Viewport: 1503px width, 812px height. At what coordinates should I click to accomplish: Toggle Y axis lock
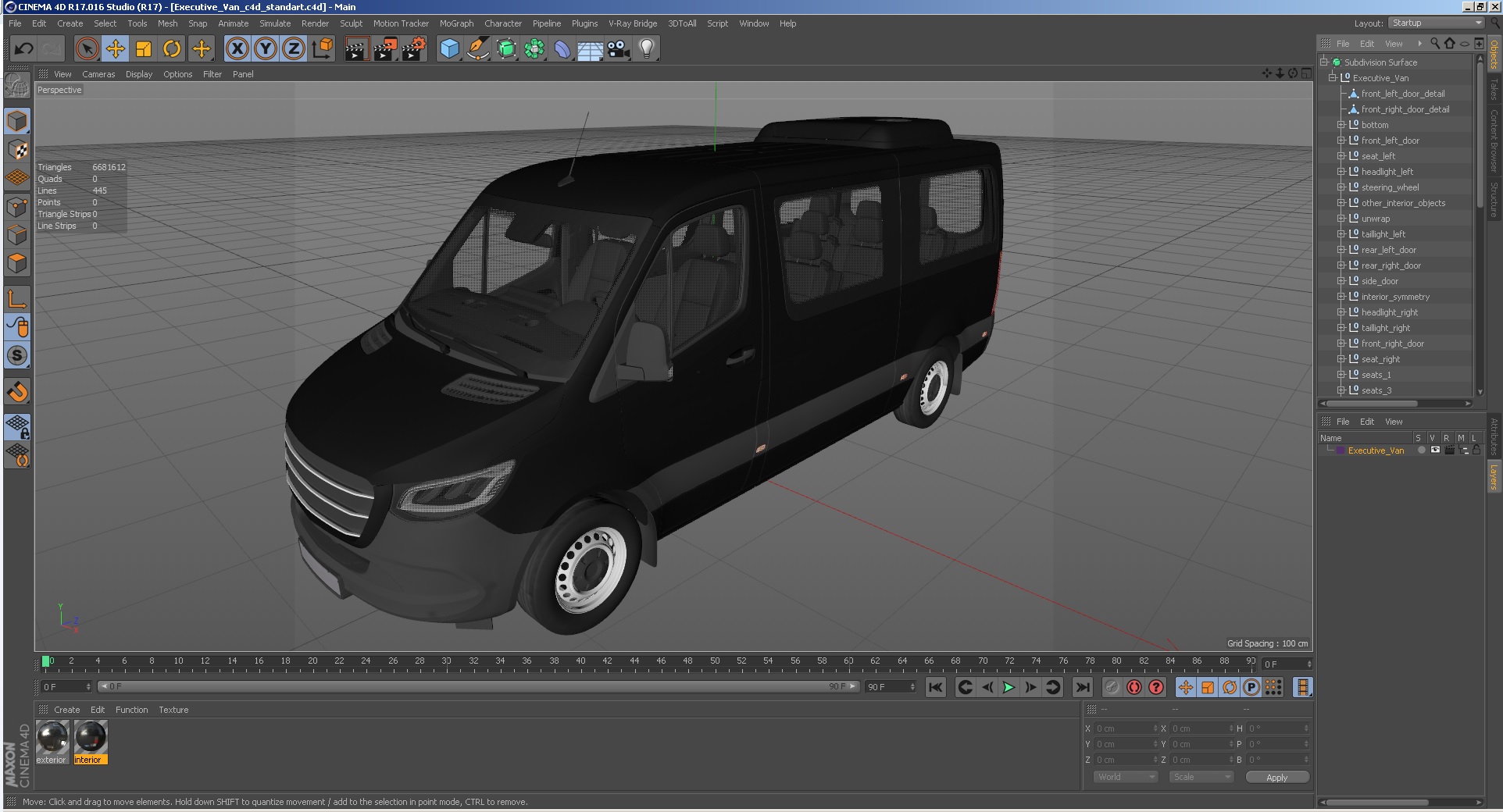(266, 49)
